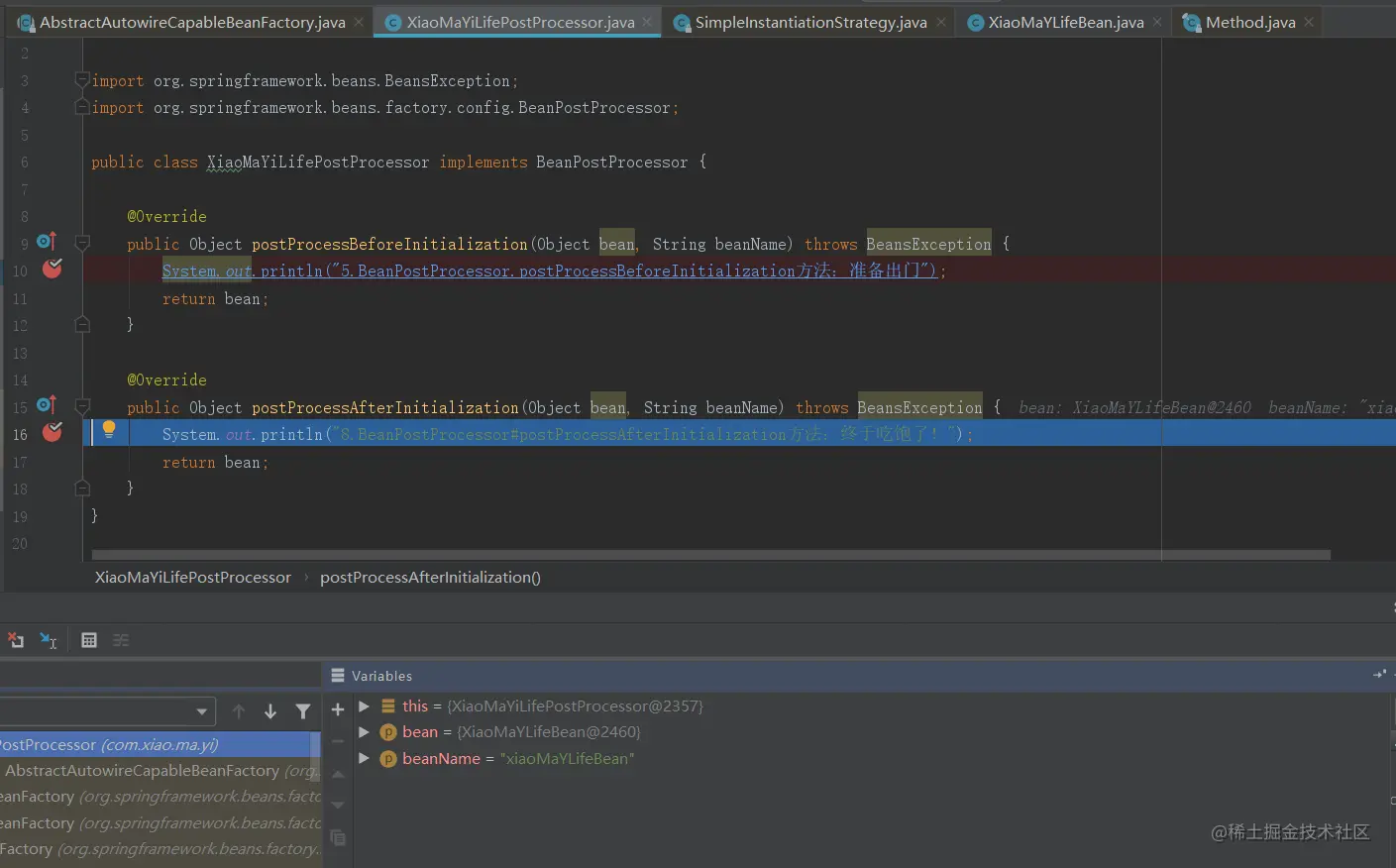Open the Method.java tab
Viewport: 1396px width, 868px height.
click(1250, 22)
